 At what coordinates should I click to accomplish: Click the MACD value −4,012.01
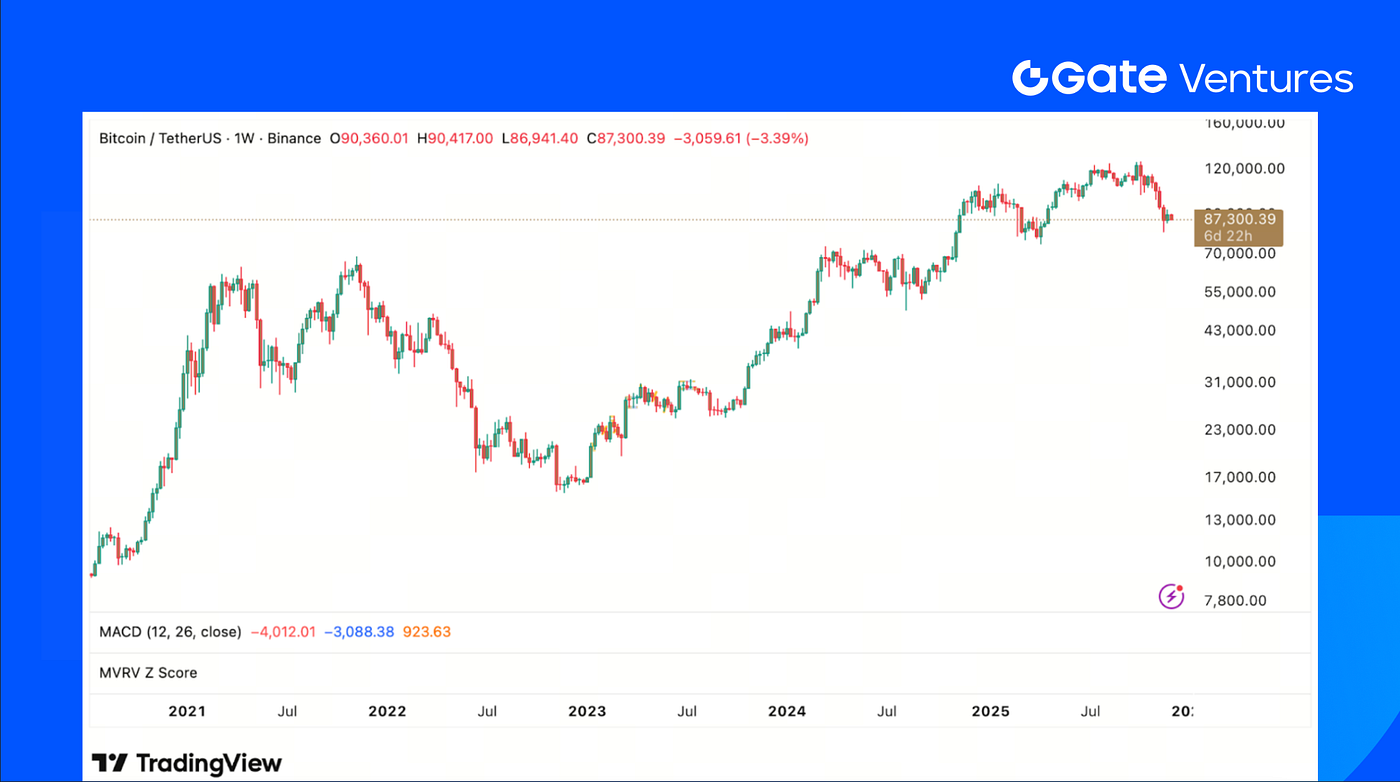283,632
